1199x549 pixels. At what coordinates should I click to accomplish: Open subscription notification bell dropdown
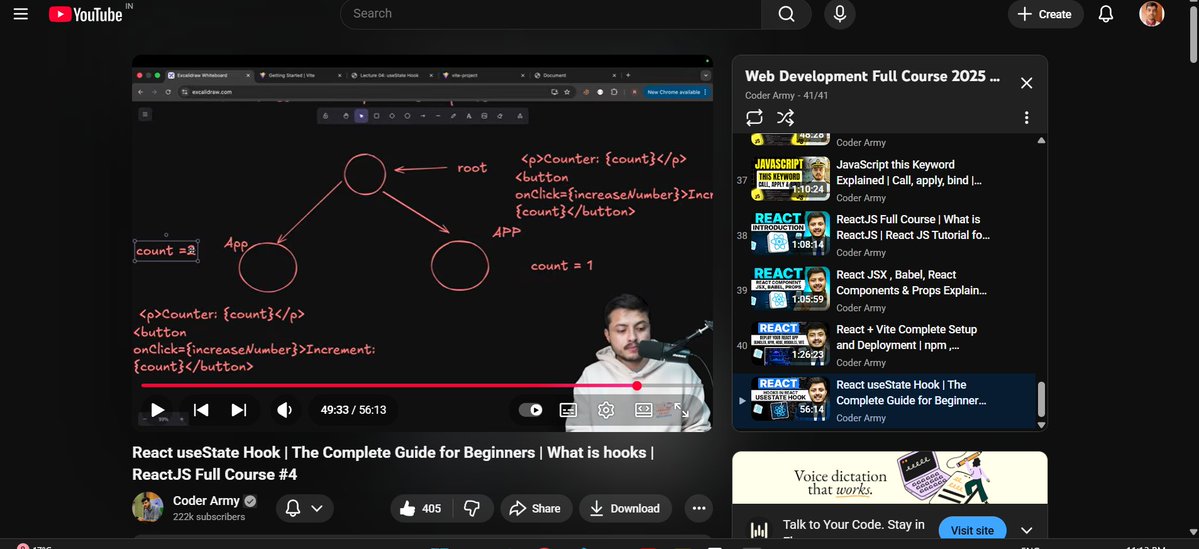(x=304, y=508)
